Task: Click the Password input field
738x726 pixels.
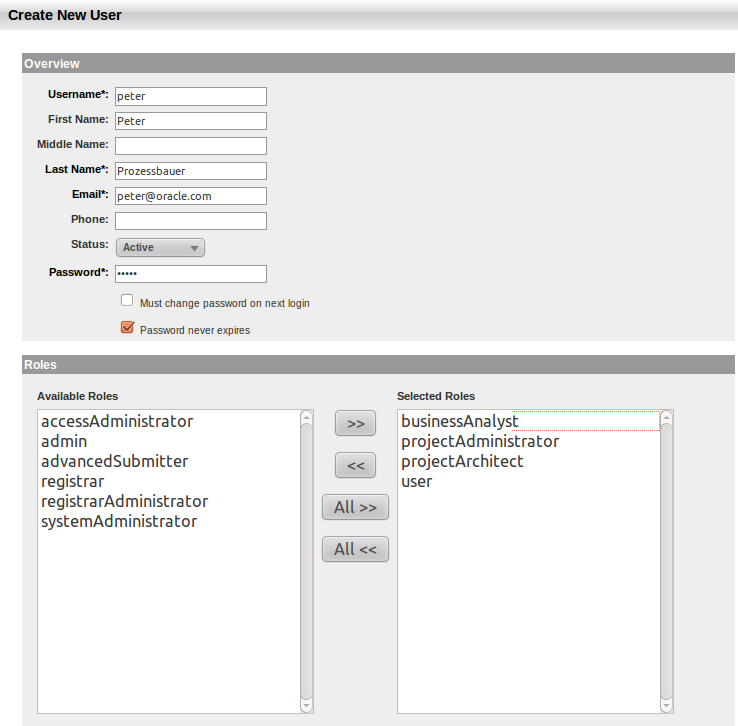Action: point(191,274)
